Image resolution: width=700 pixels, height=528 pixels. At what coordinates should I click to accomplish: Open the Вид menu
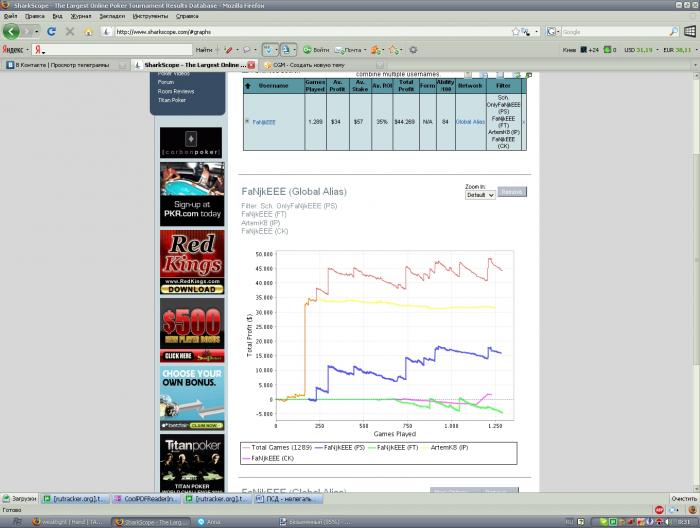(x=58, y=16)
